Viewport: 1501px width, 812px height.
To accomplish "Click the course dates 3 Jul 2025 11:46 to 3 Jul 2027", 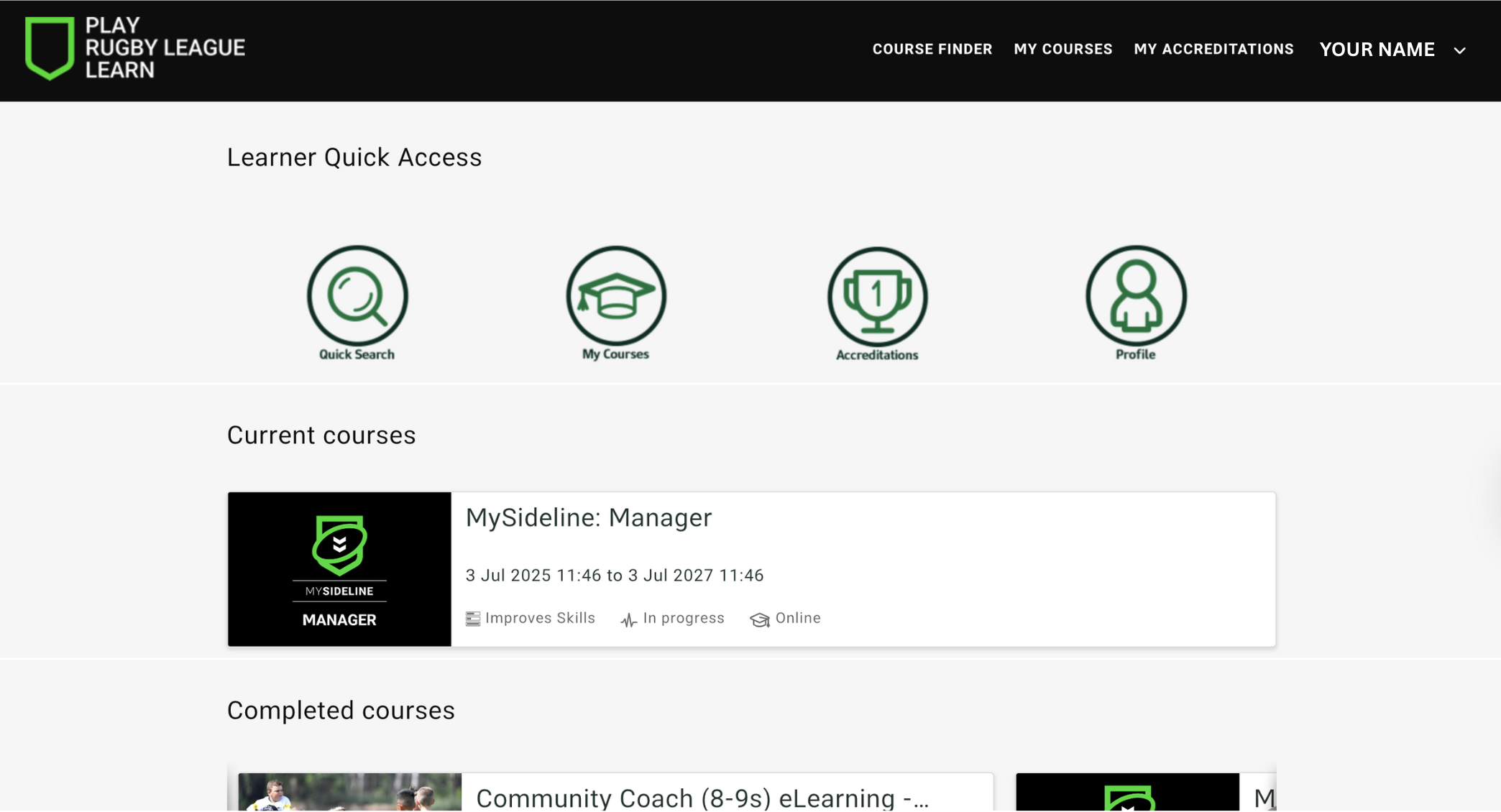I will [x=615, y=575].
